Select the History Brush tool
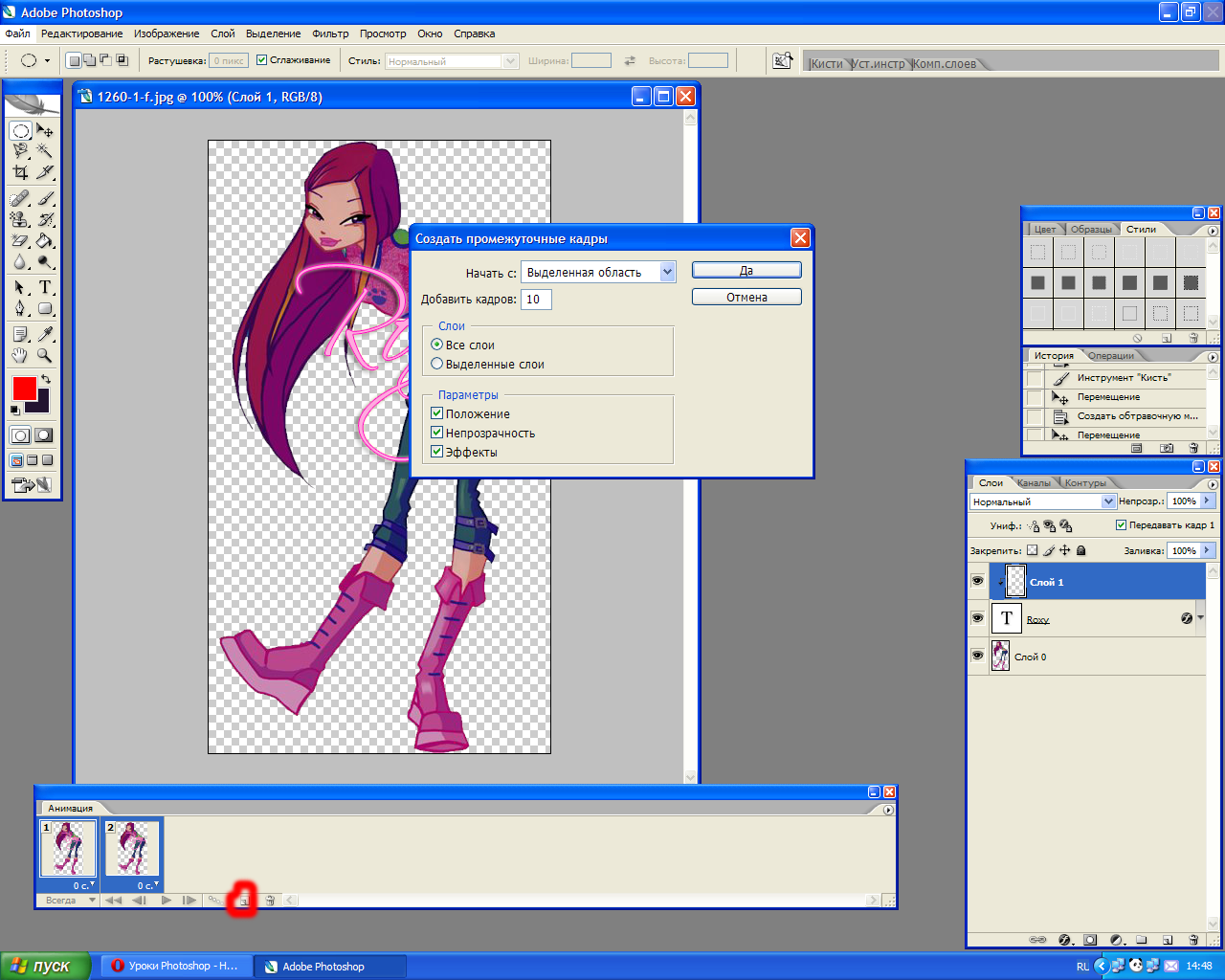 (45, 219)
